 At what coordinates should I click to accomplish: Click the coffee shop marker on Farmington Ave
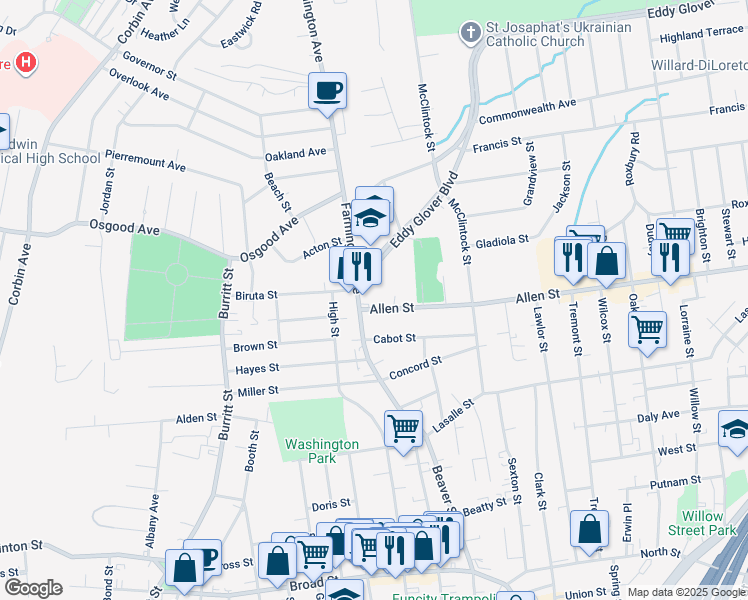click(327, 92)
